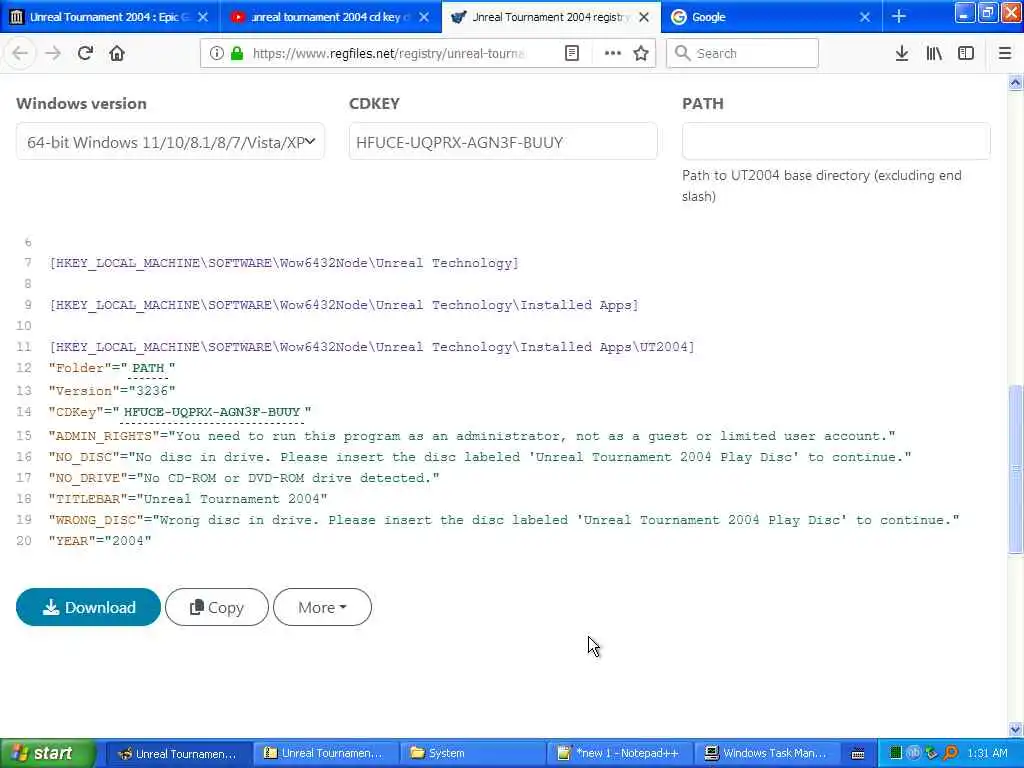The image size is (1024, 768).
Task: Click line 11 Installed Apps\UT2004 key
Action: pyautogui.click(x=372, y=347)
